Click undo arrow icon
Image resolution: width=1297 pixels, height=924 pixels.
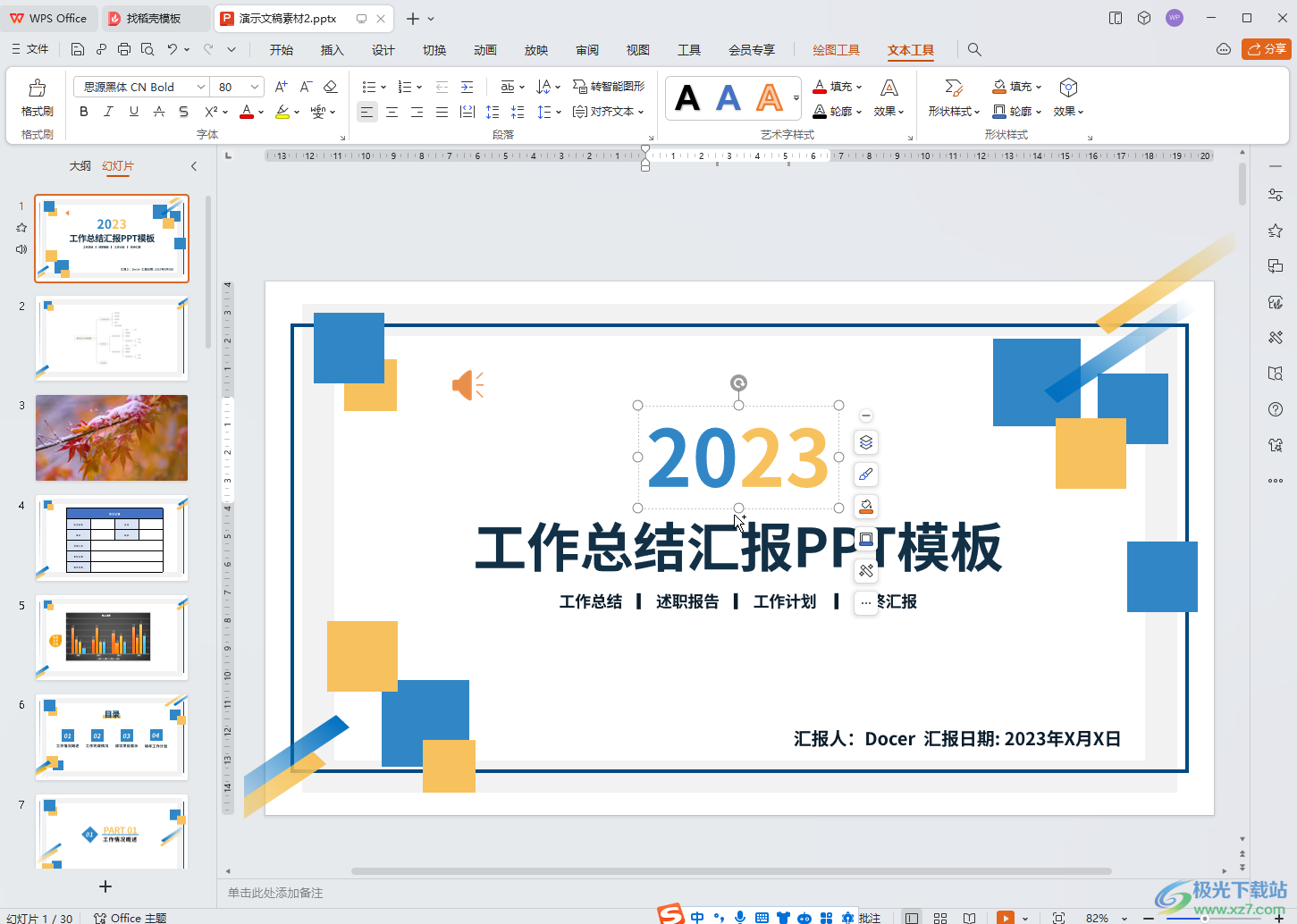click(173, 49)
